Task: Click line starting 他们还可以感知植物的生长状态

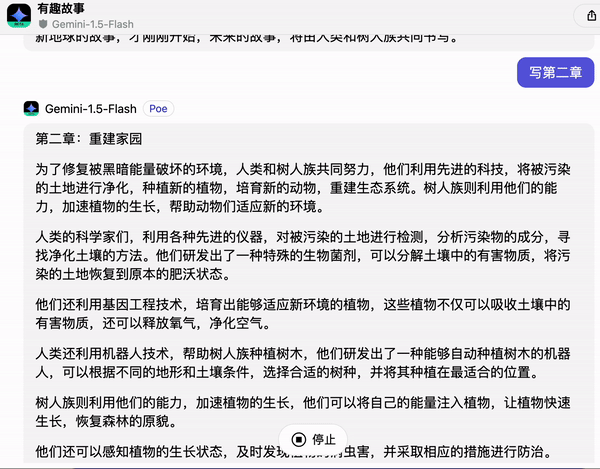Action: pos(294,451)
